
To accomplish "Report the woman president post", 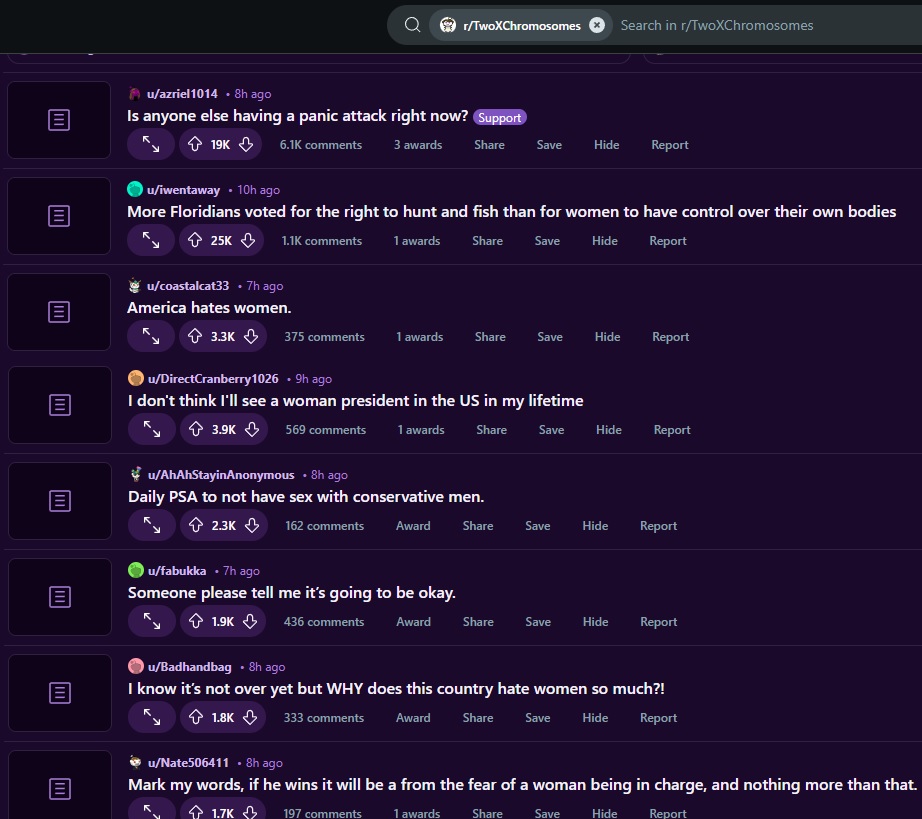I will 672,430.
